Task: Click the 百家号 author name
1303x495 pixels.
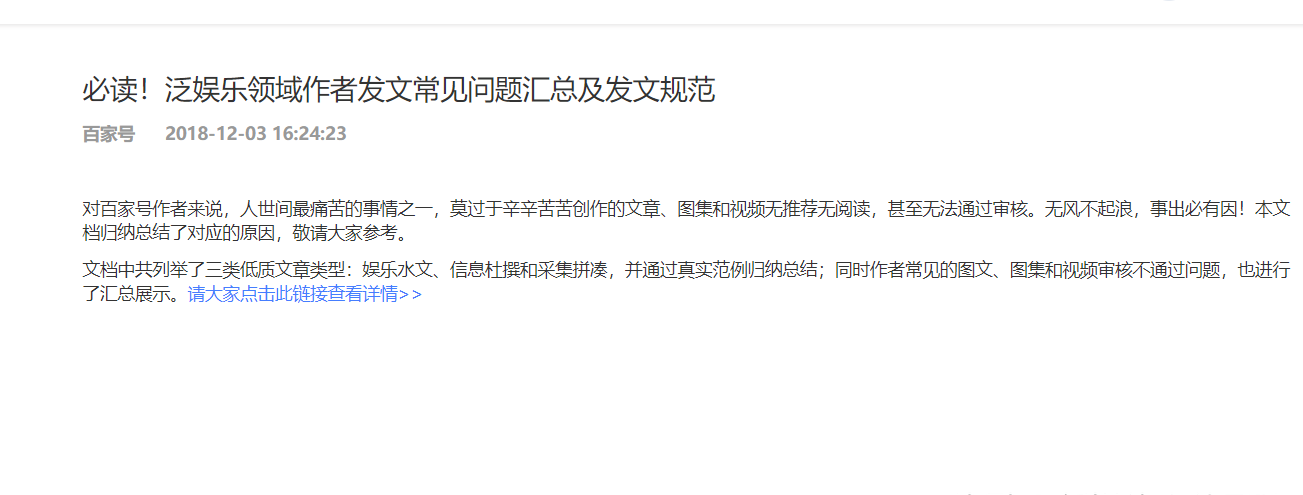Action: point(108,134)
